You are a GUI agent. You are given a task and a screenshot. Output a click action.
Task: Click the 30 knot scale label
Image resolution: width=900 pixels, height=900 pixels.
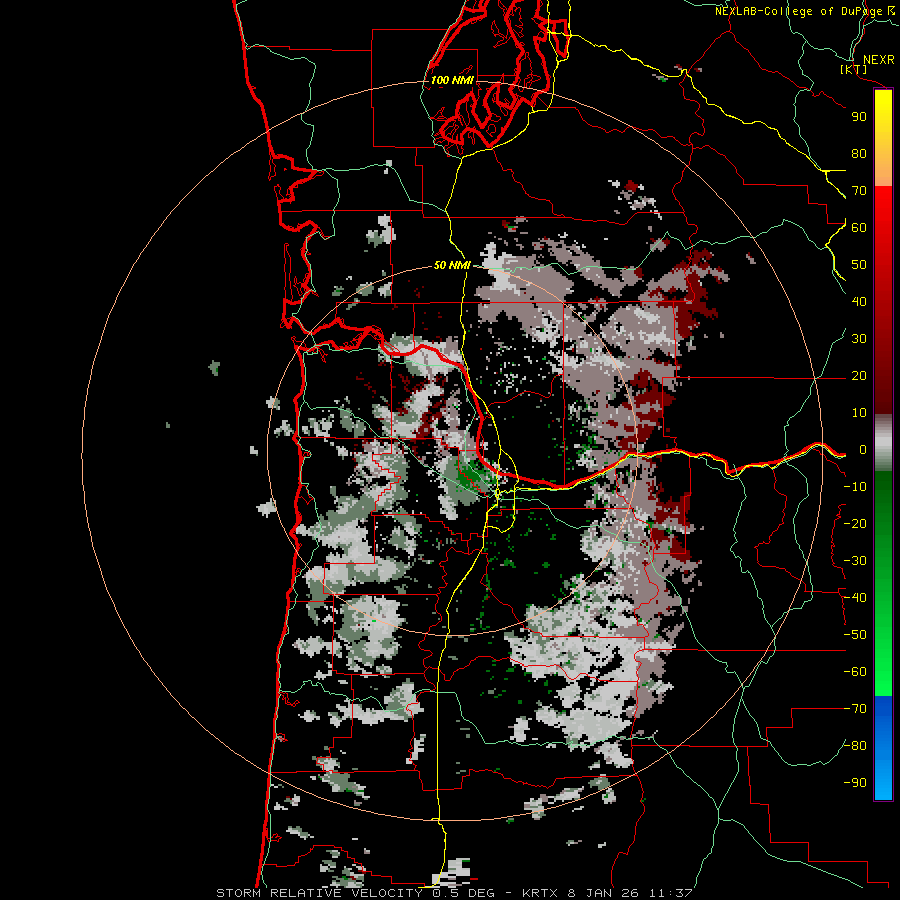[x=859, y=339]
